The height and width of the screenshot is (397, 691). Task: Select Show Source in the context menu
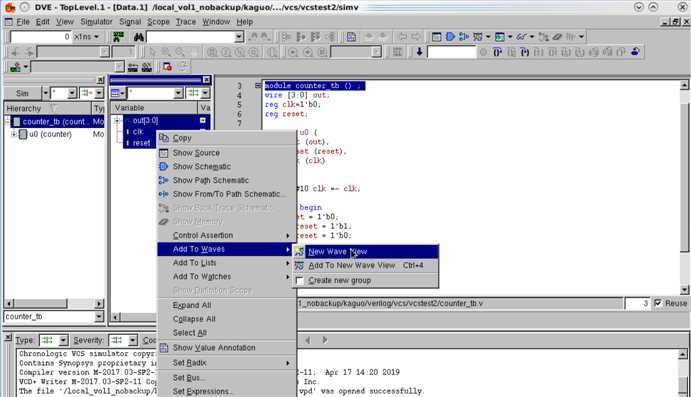pos(227,153)
